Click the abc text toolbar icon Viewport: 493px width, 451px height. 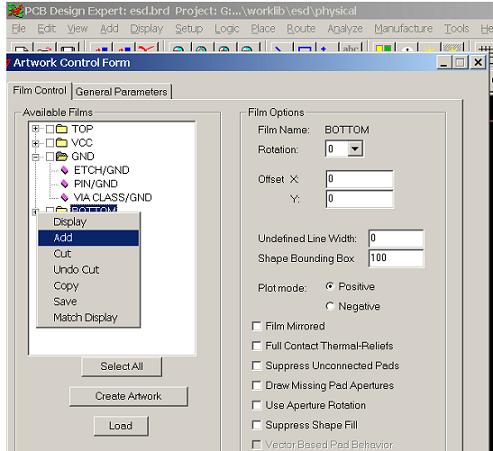click(x=350, y=48)
